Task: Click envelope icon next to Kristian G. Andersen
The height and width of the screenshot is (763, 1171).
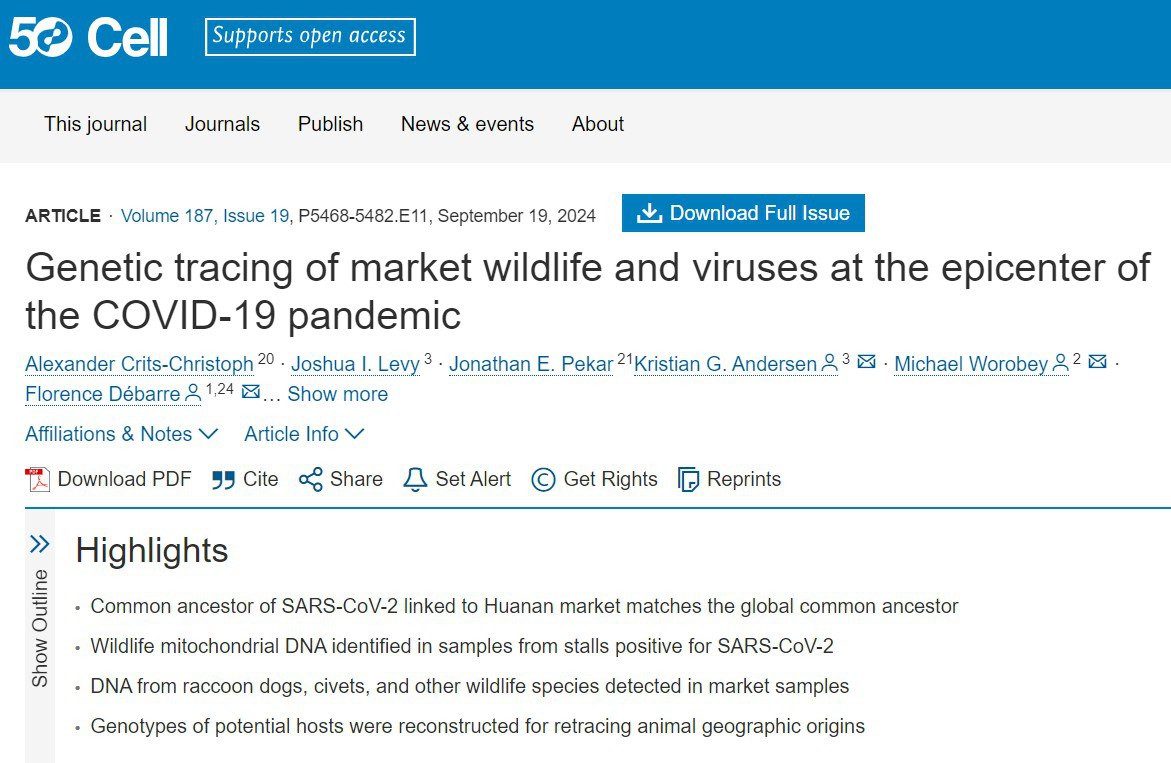Action: pos(866,362)
